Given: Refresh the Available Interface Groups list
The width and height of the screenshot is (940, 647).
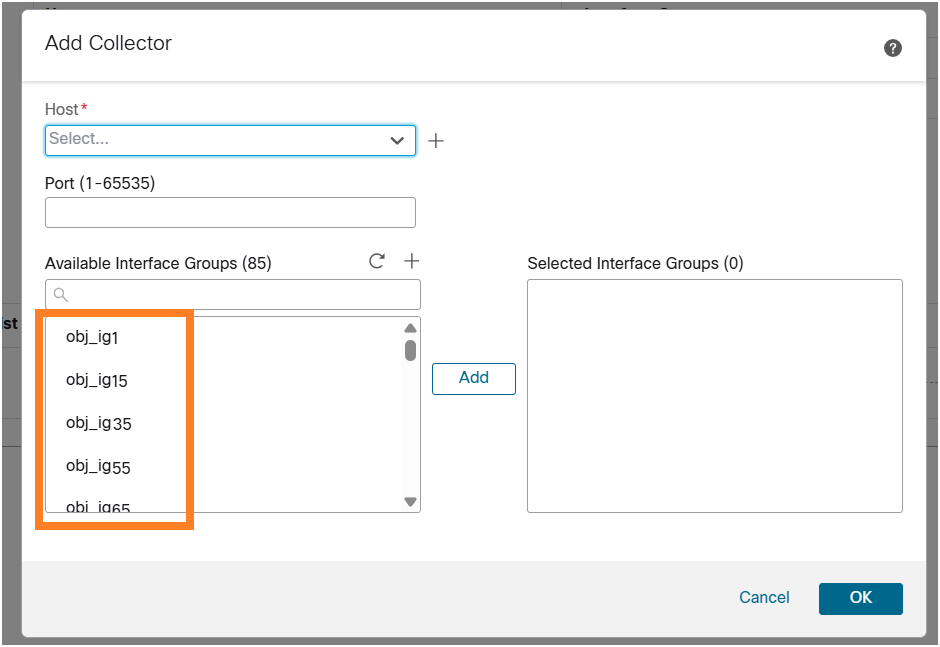Looking at the screenshot, I should point(377,261).
